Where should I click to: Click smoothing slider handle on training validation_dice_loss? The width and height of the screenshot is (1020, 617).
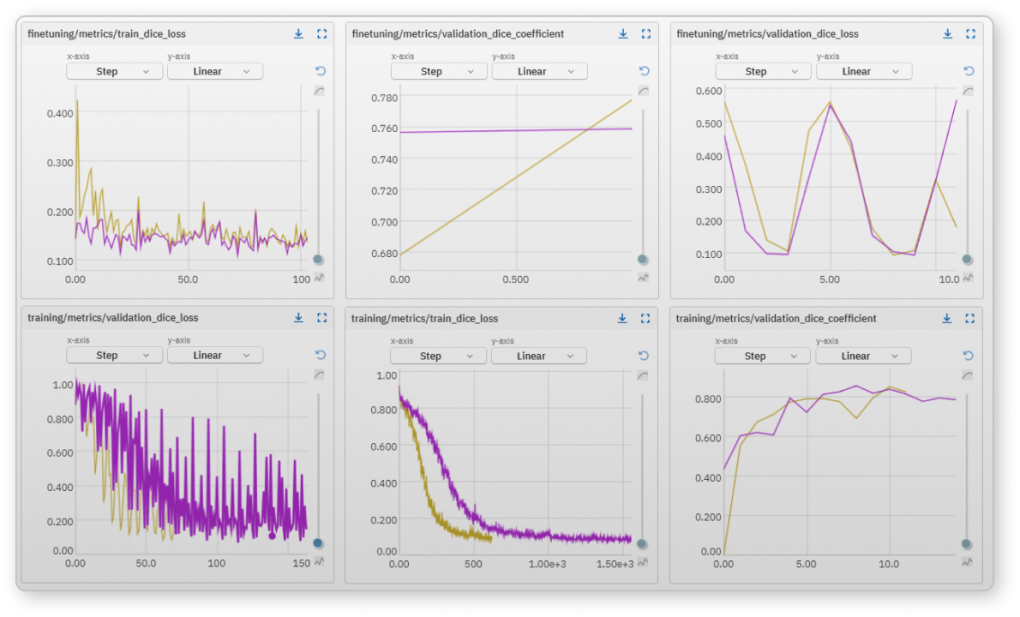pos(318,543)
